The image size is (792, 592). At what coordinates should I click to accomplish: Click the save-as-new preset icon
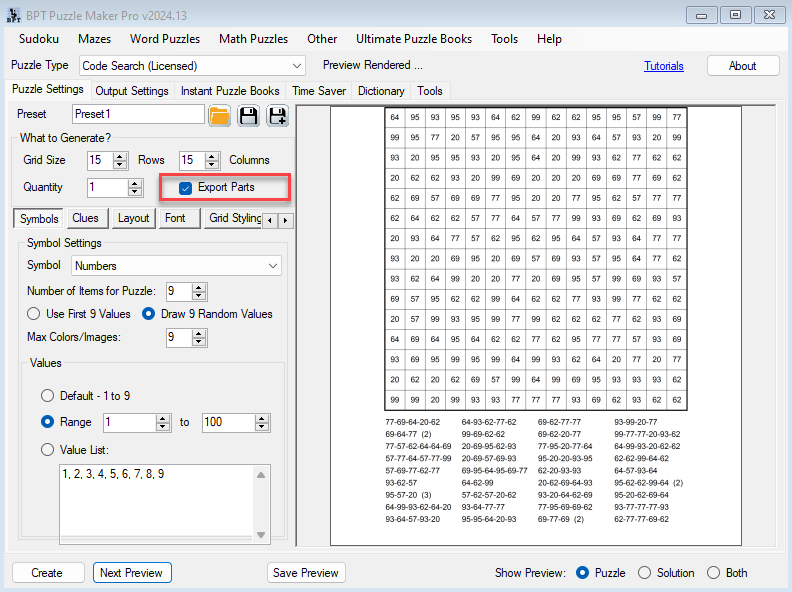pyautogui.click(x=277, y=116)
